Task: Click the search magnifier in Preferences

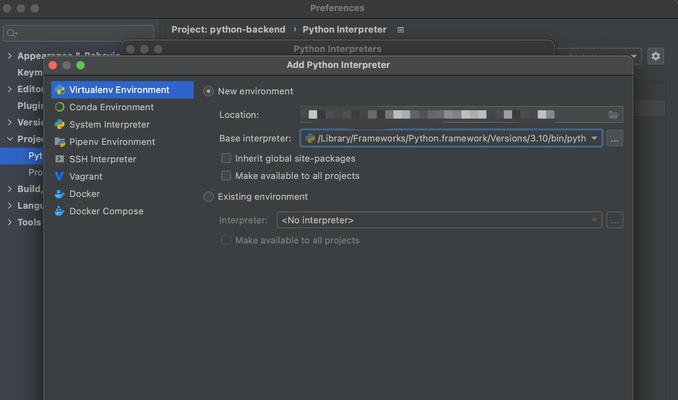Action: point(11,33)
